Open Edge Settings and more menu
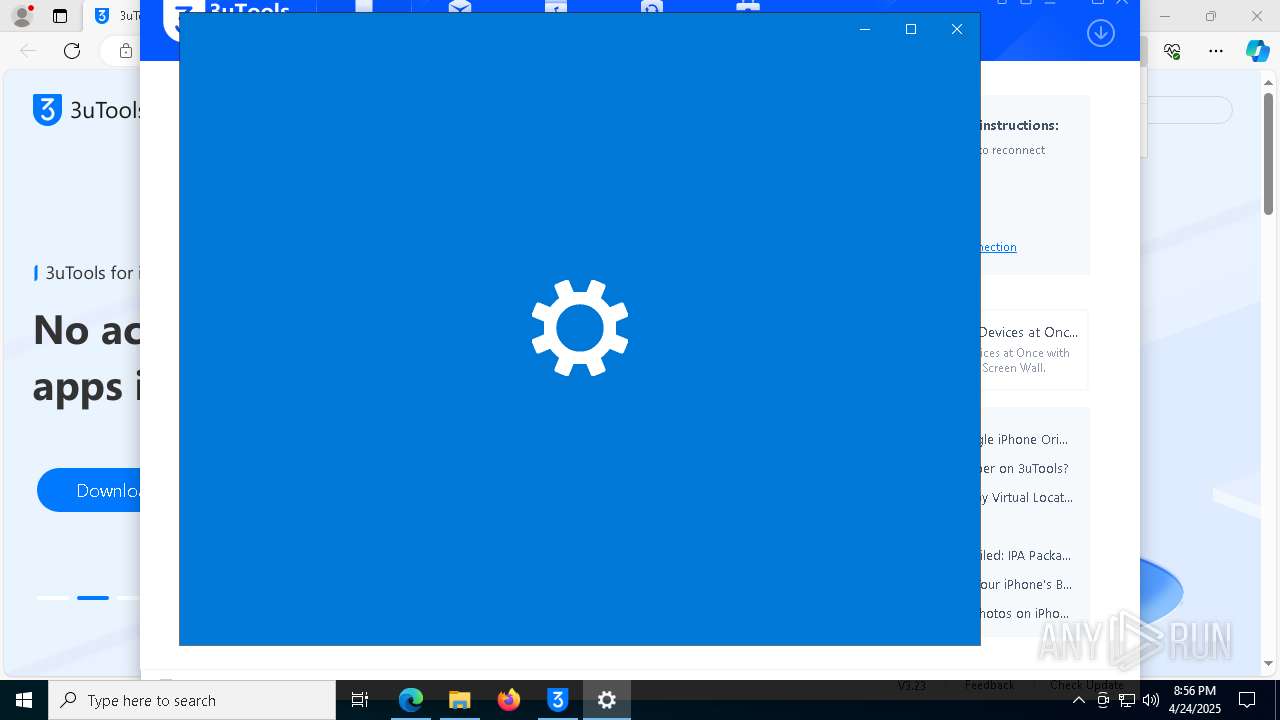 coord(1216,51)
